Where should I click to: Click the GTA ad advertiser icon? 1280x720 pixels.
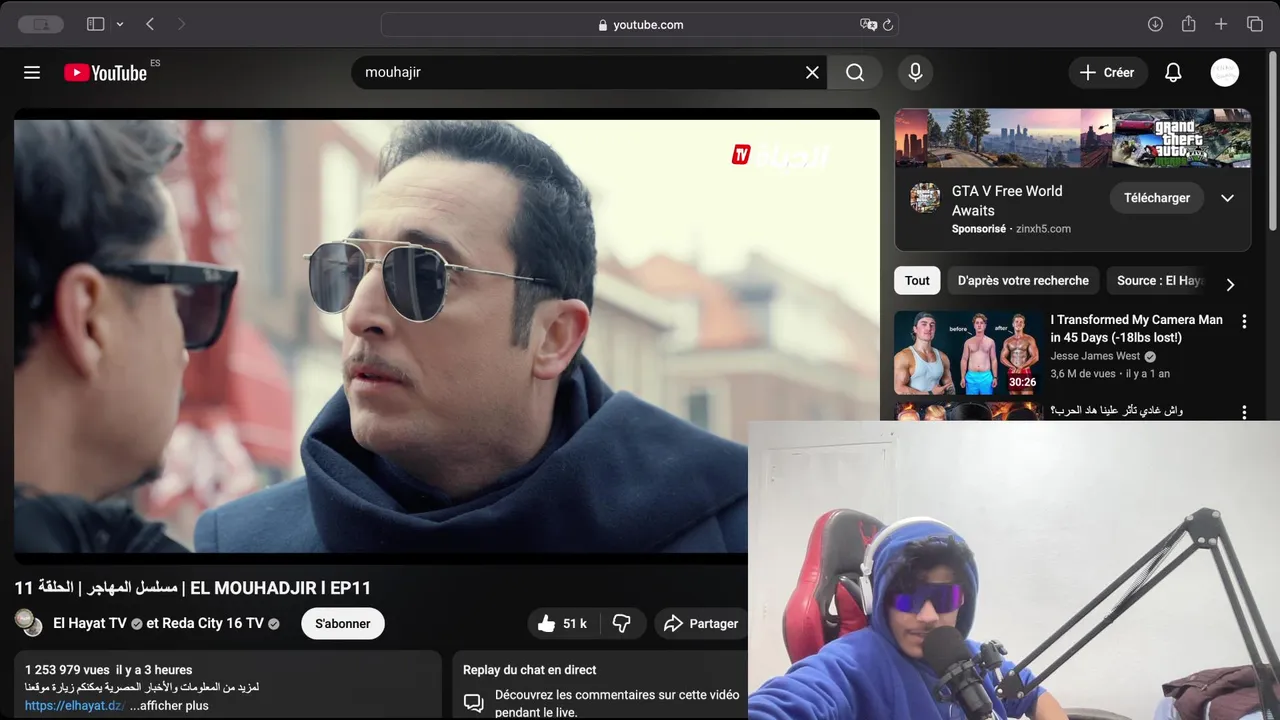coord(925,198)
